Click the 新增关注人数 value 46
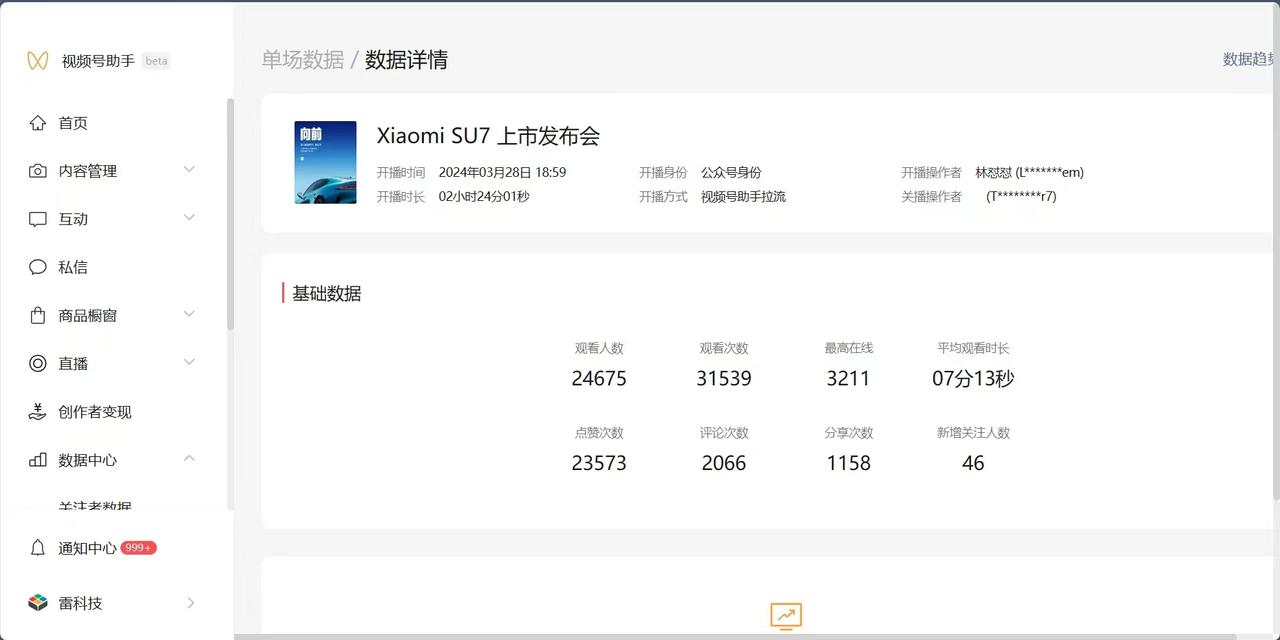The height and width of the screenshot is (640, 1280). click(973, 463)
